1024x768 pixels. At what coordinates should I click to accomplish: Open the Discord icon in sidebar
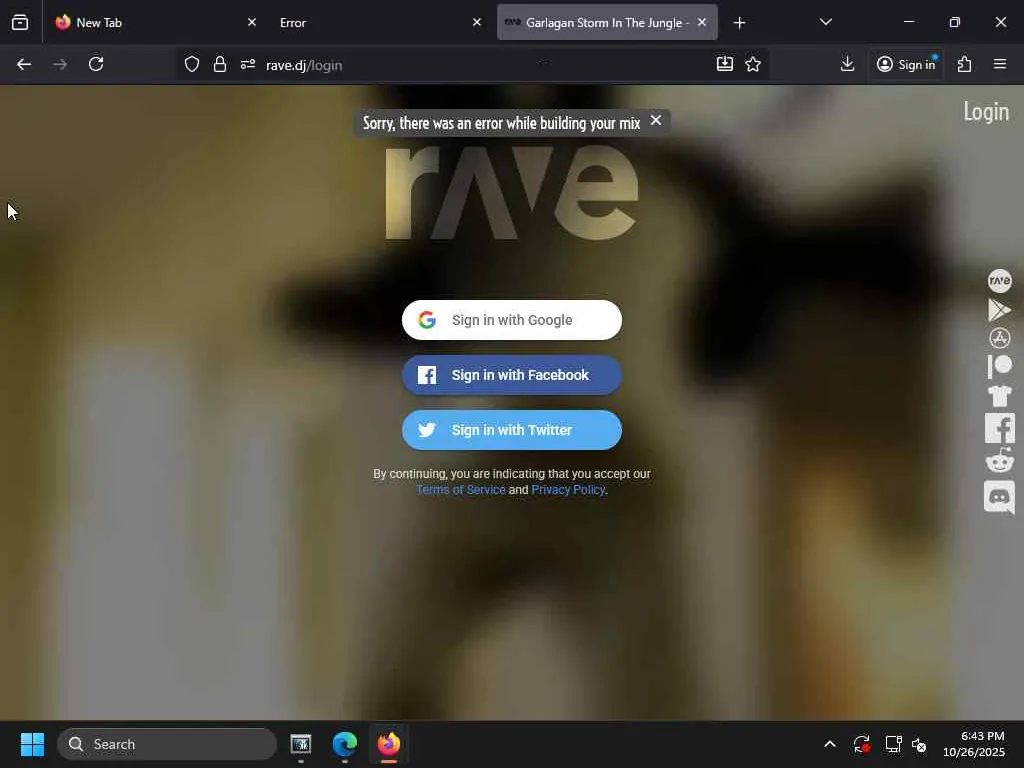(999, 497)
